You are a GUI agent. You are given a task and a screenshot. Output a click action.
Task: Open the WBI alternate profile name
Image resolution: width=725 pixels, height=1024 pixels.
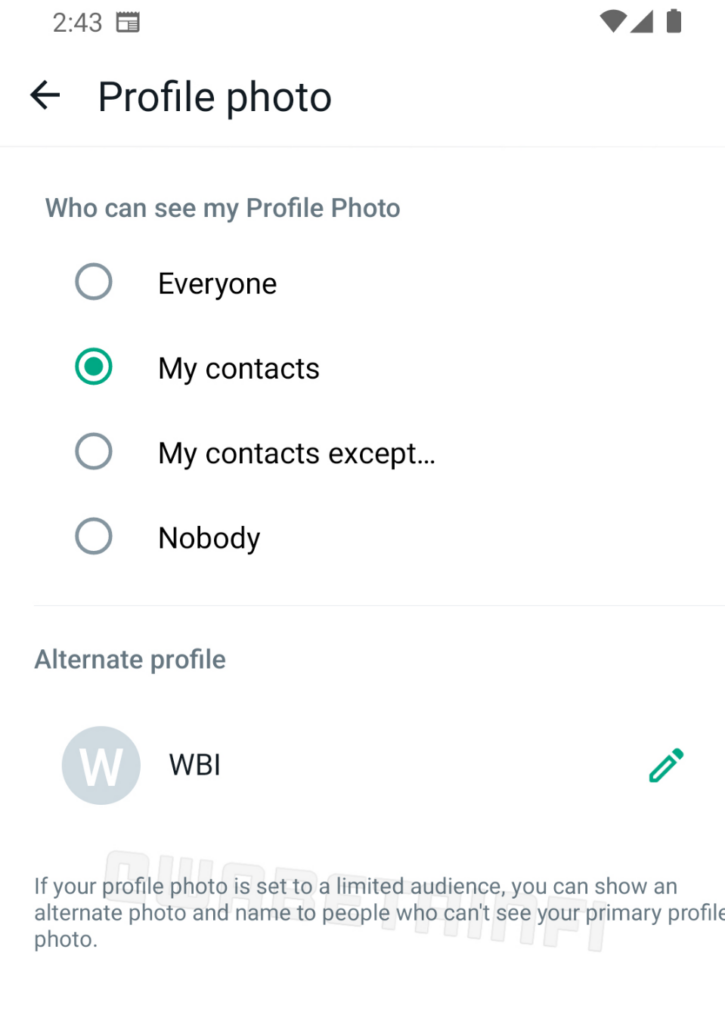195,765
